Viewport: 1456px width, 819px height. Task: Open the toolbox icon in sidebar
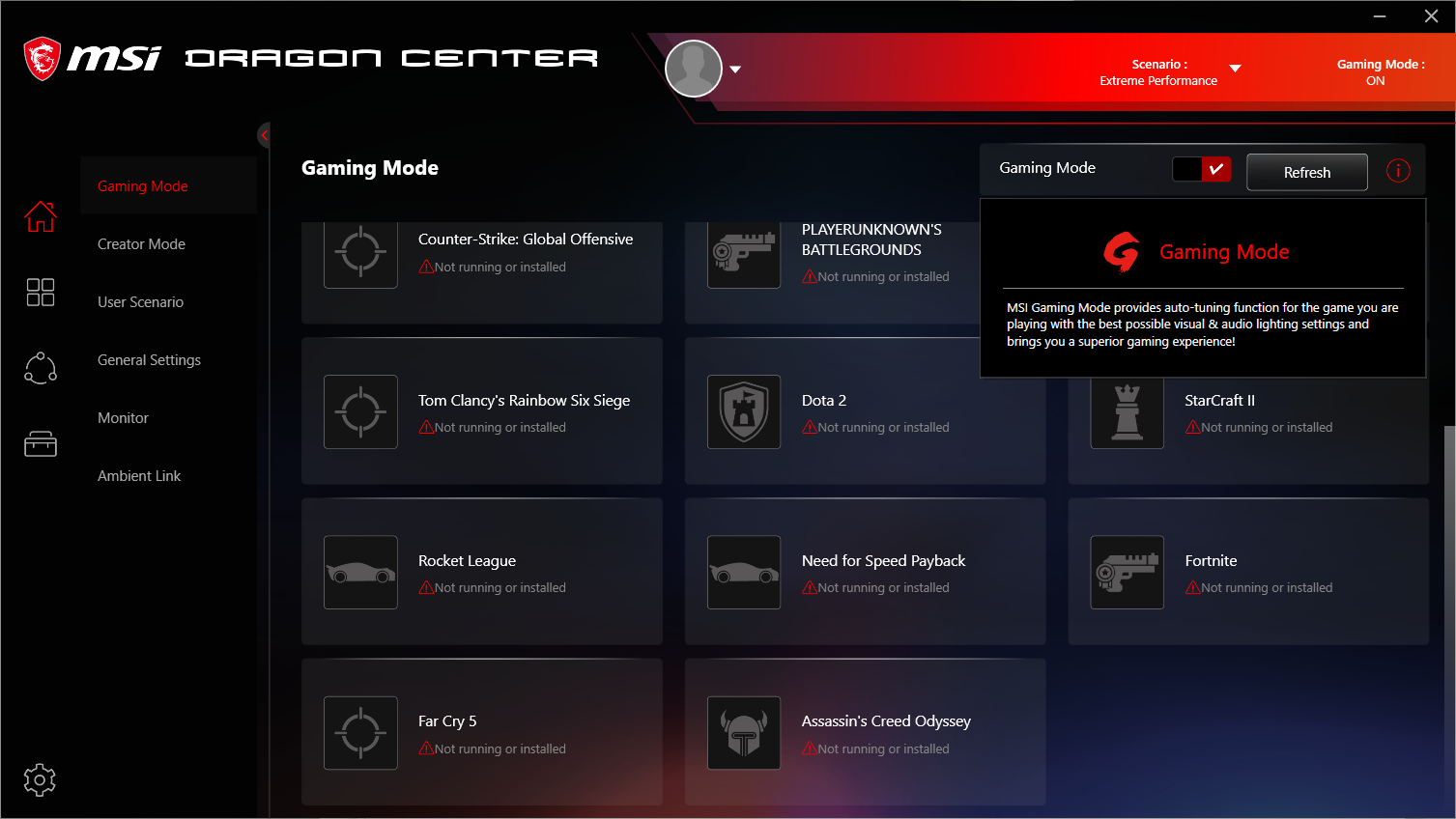point(41,444)
